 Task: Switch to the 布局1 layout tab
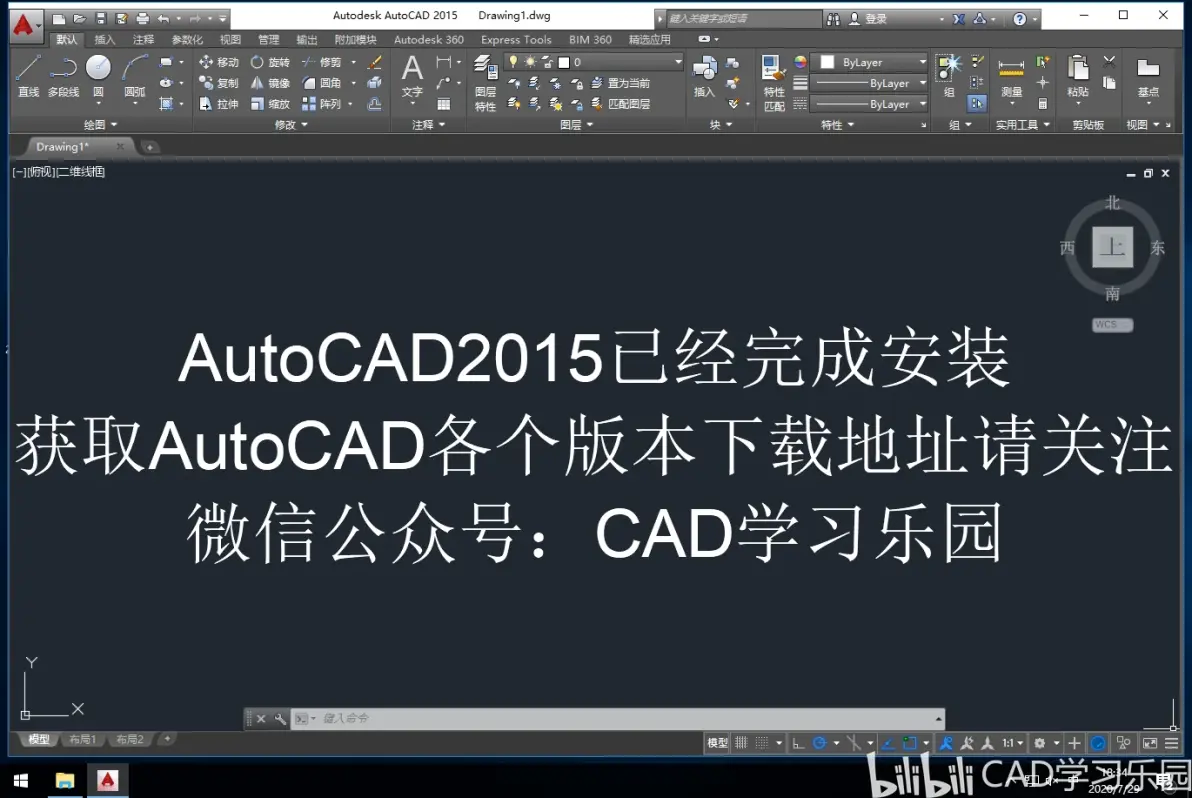pyautogui.click(x=82, y=739)
